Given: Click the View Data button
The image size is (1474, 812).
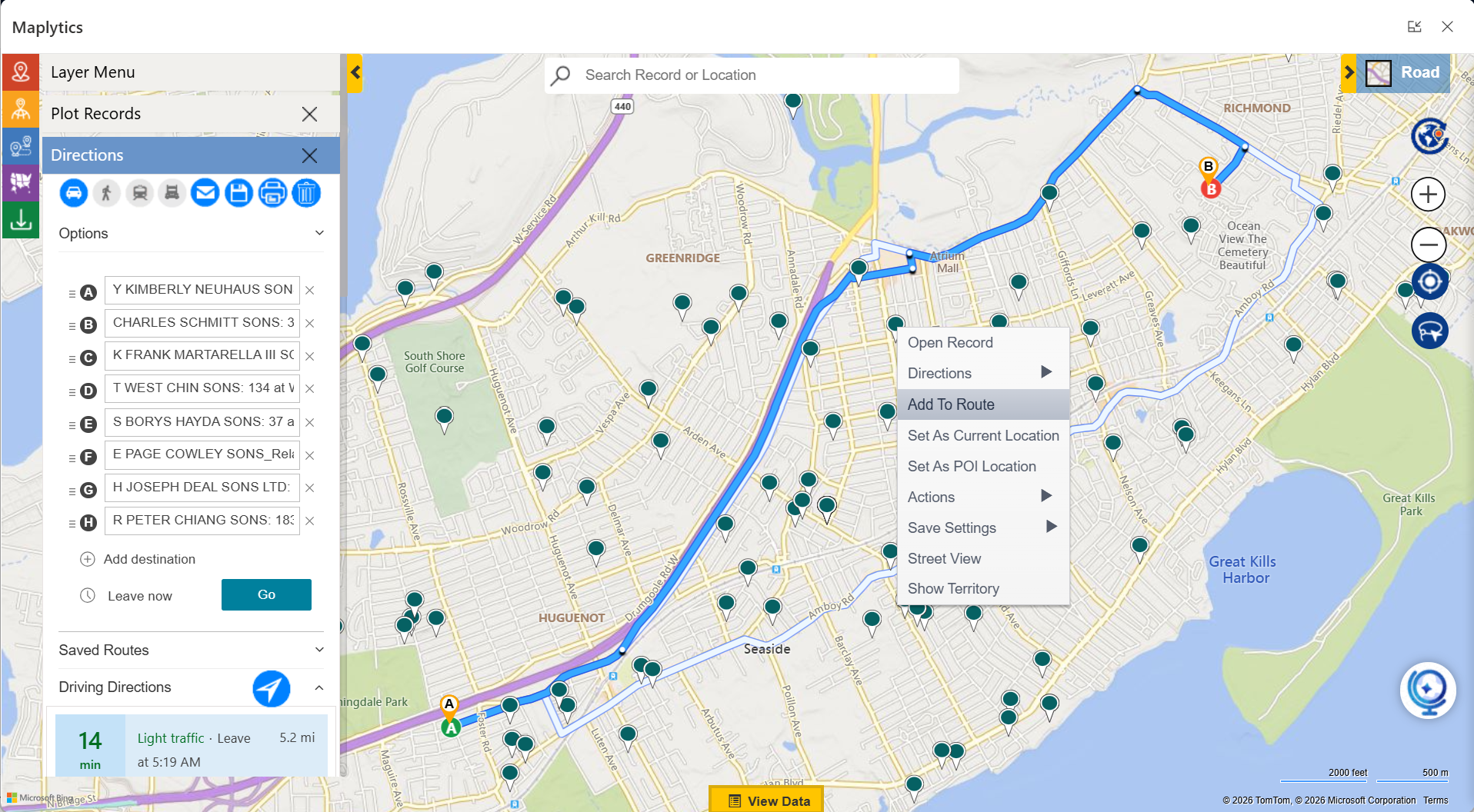Looking at the screenshot, I should tap(766, 800).
